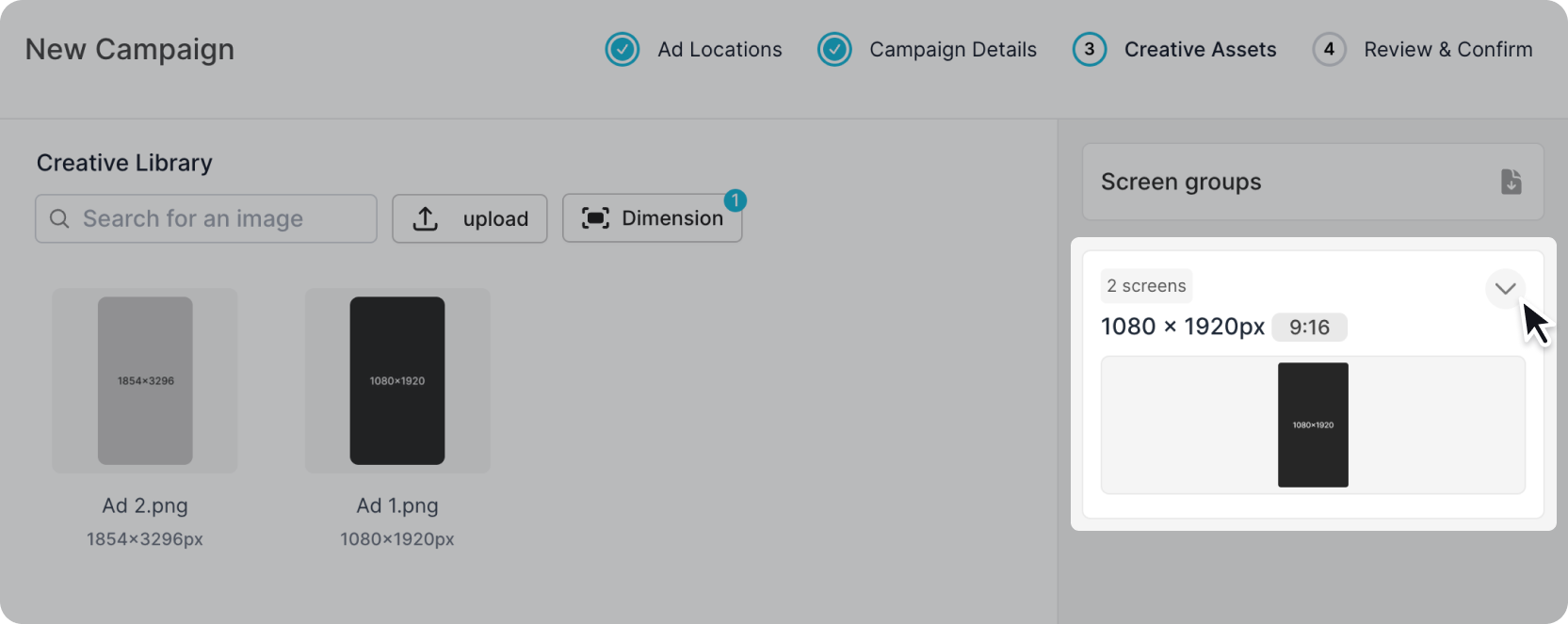Click the magnifier icon in search box
Image resolution: width=1568 pixels, height=624 pixels.
[59, 218]
